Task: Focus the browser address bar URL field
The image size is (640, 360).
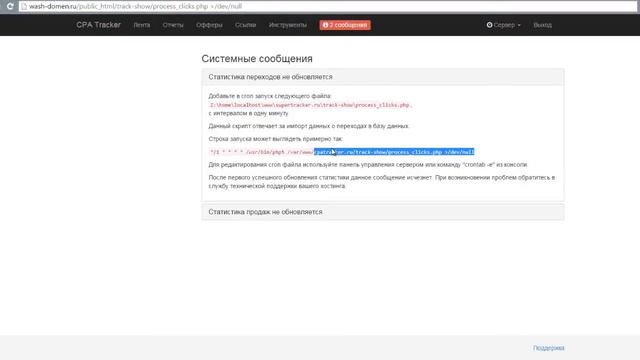Action: pyautogui.click(x=328, y=7)
